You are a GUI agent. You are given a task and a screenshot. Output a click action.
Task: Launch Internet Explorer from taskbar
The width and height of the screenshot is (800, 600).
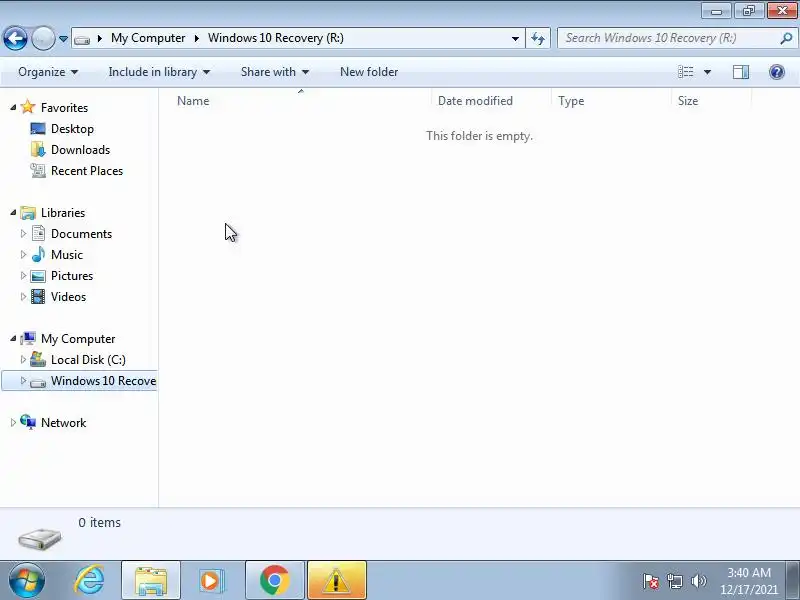[89, 580]
